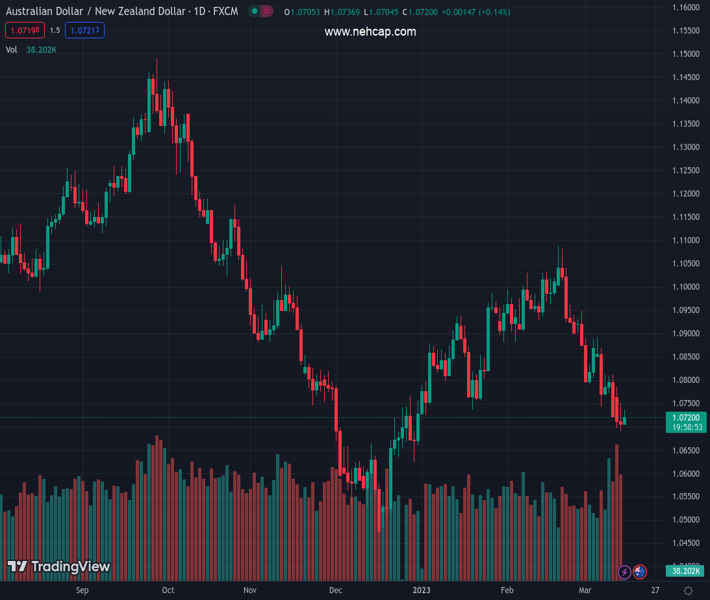Open chart settings gear icon

coord(688,591)
